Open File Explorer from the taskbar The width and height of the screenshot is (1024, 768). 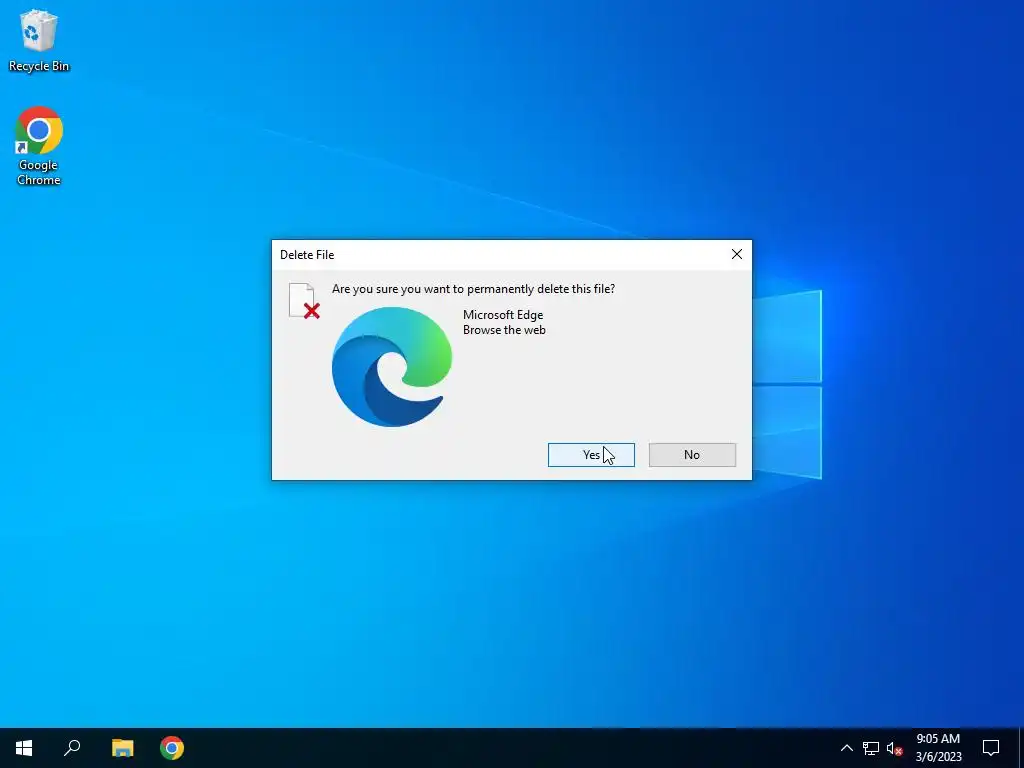pos(122,748)
